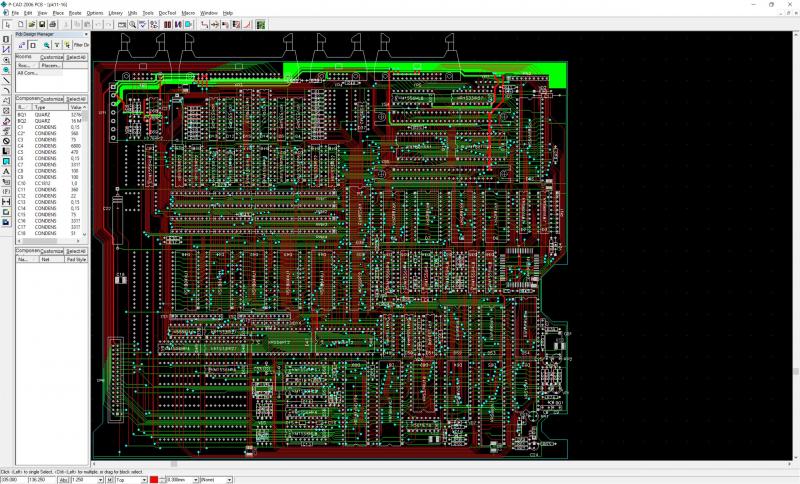The height and width of the screenshot is (484, 800).
Task: Toggle the M button in status bar
Action: click(x=109, y=480)
